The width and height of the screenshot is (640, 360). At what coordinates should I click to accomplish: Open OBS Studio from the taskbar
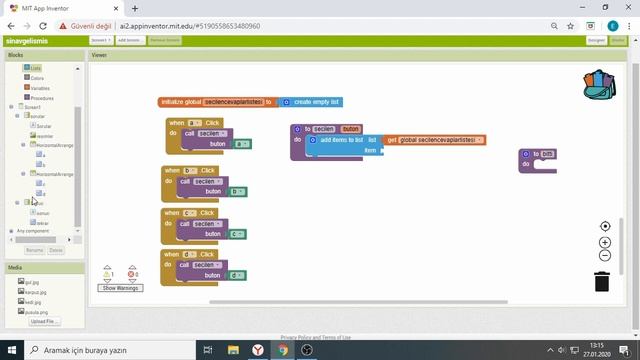307,350
